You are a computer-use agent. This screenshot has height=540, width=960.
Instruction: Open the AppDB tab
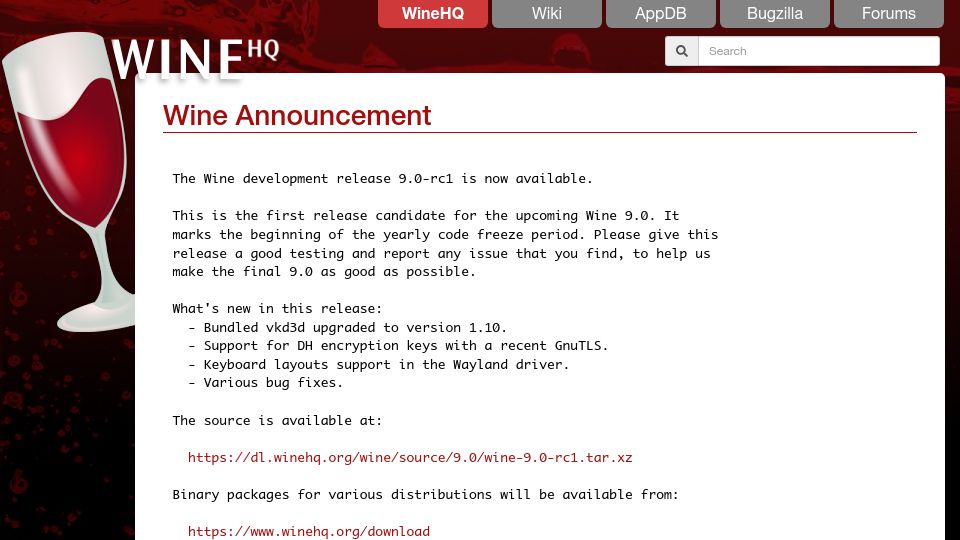pyautogui.click(x=661, y=13)
